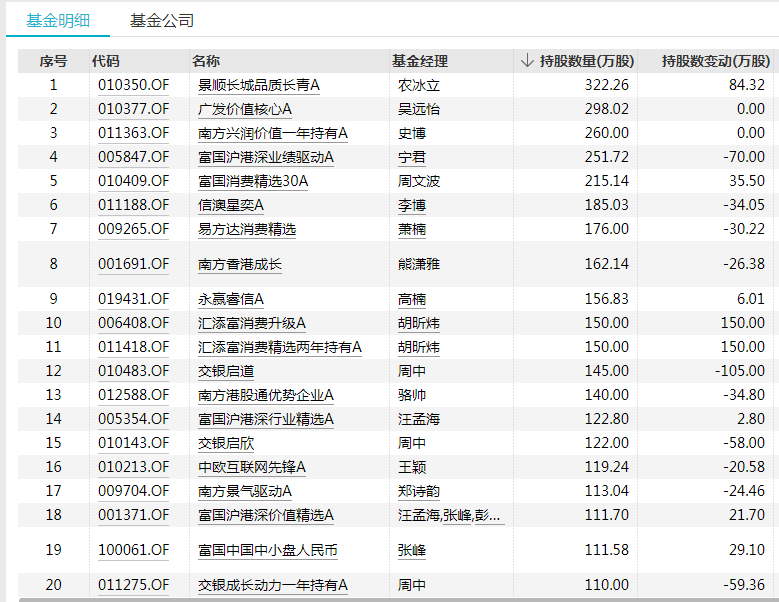Open fund 南方港股通优势企业A

265,394
